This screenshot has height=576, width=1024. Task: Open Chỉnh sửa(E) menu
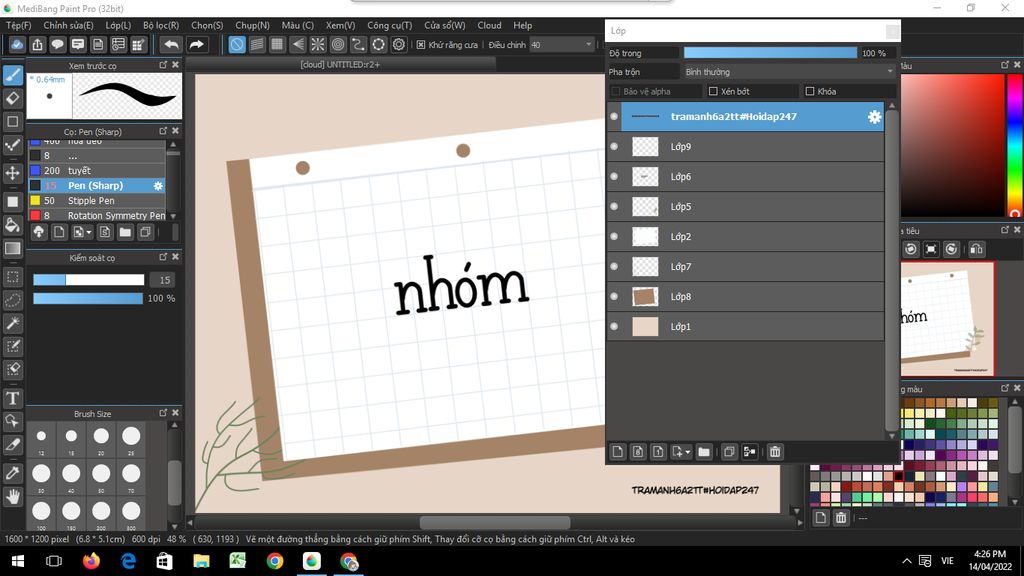click(x=68, y=25)
